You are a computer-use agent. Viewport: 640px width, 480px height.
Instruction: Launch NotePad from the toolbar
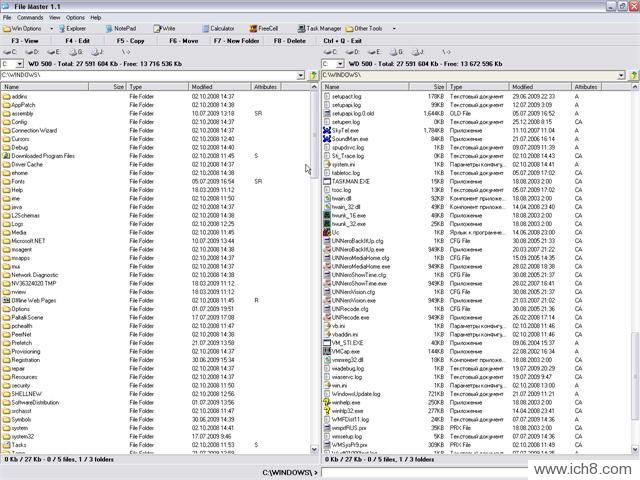(x=121, y=29)
